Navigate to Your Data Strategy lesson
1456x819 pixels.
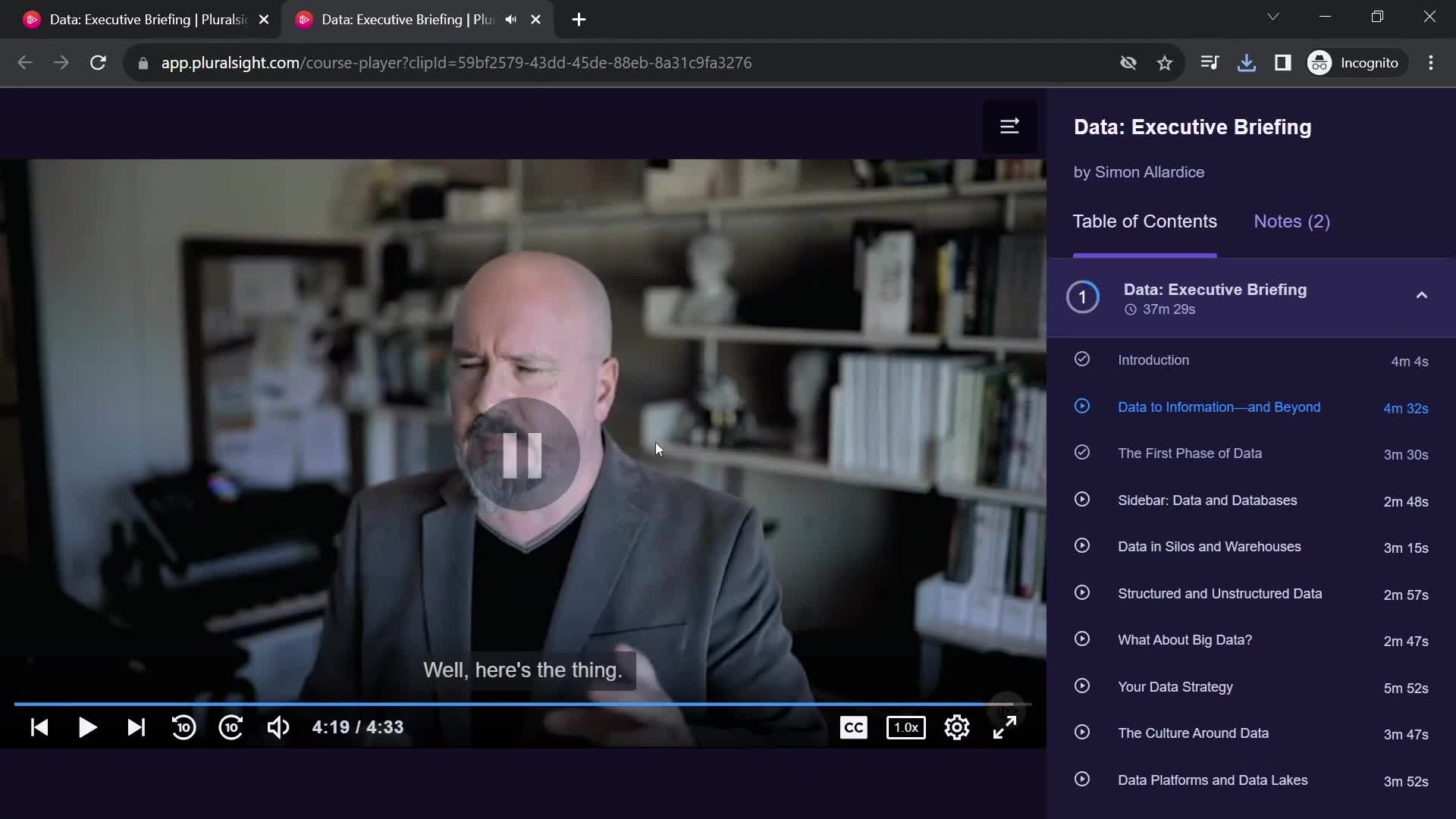(1175, 687)
